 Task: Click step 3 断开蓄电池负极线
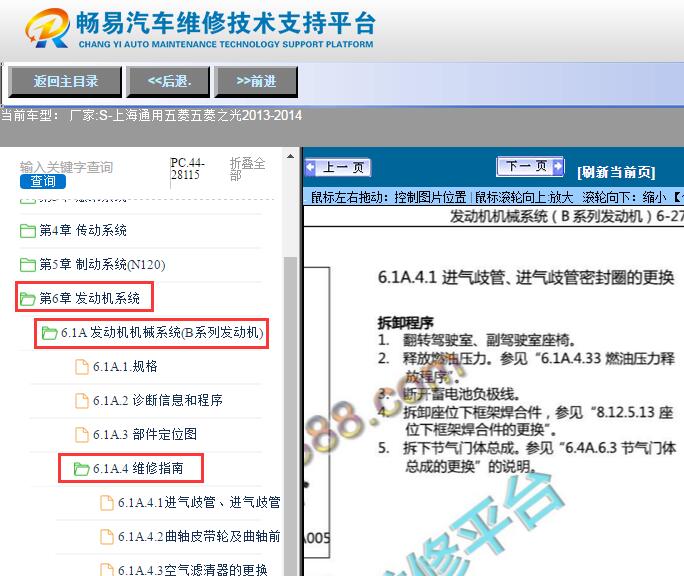pos(449,394)
